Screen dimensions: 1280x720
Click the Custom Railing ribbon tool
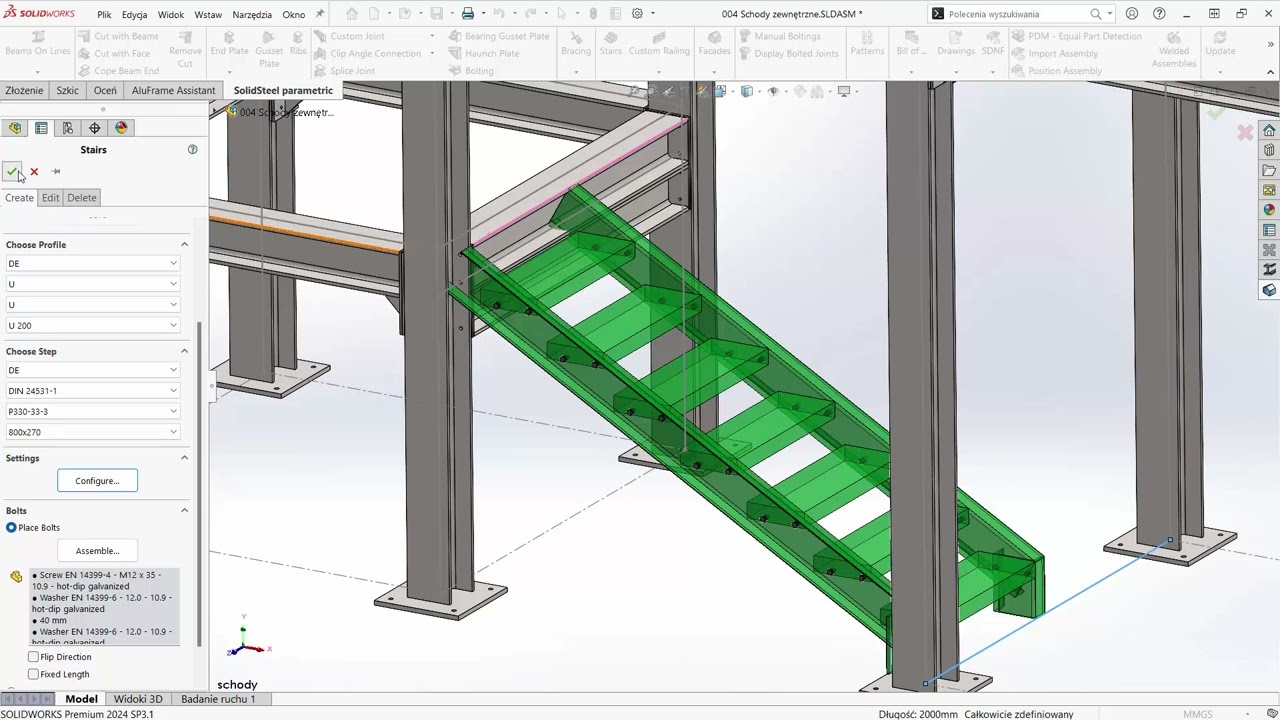tap(659, 45)
